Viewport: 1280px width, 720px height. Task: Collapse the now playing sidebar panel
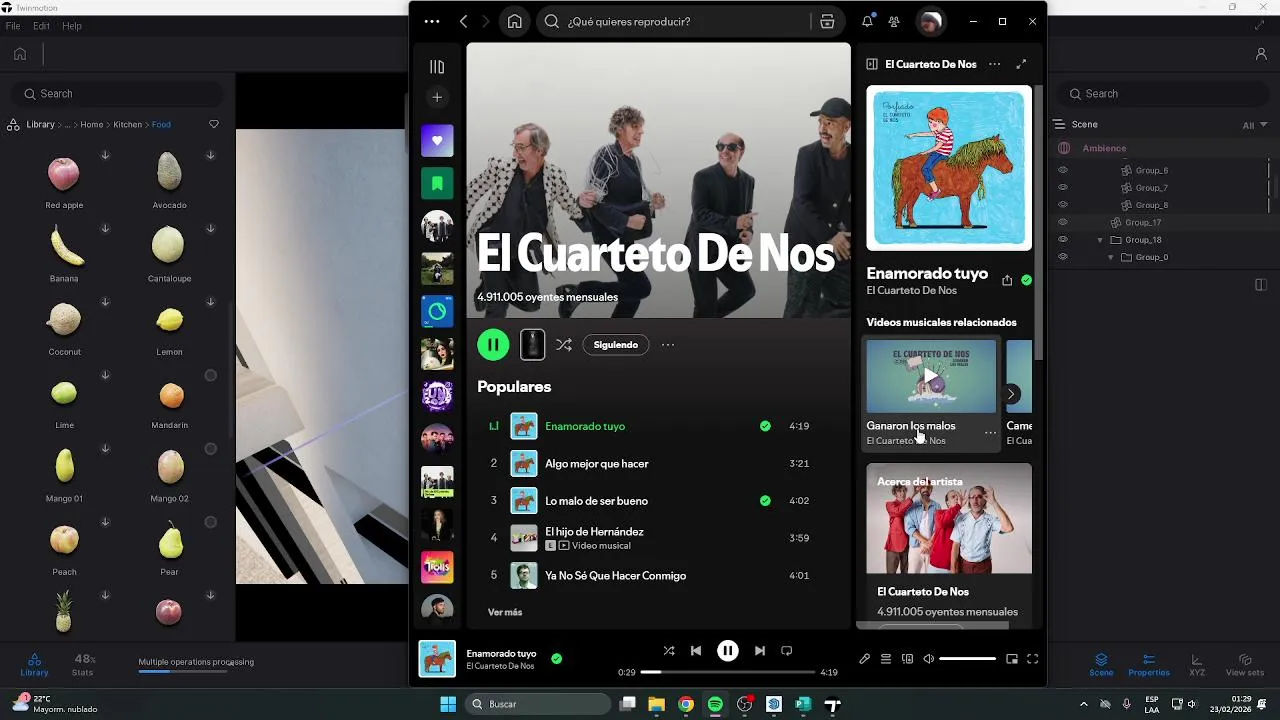tap(872, 64)
